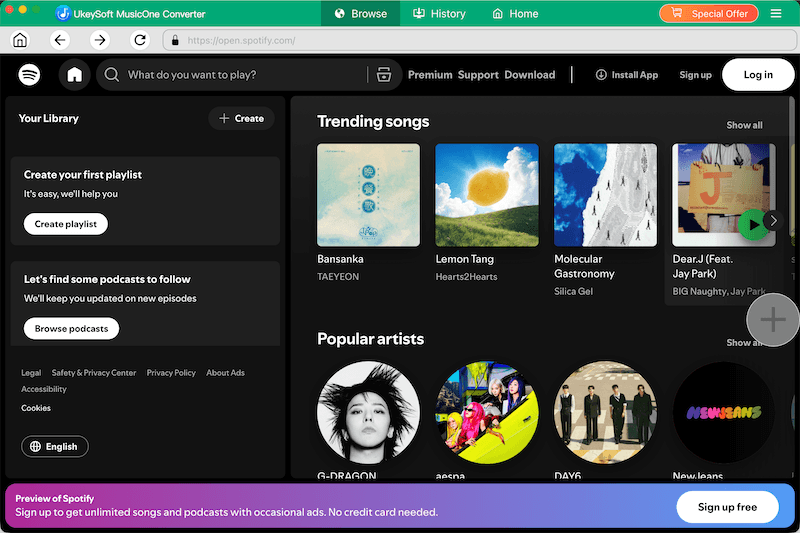
Task: Open the Bansanka album cover
Action: pos(368,195)
